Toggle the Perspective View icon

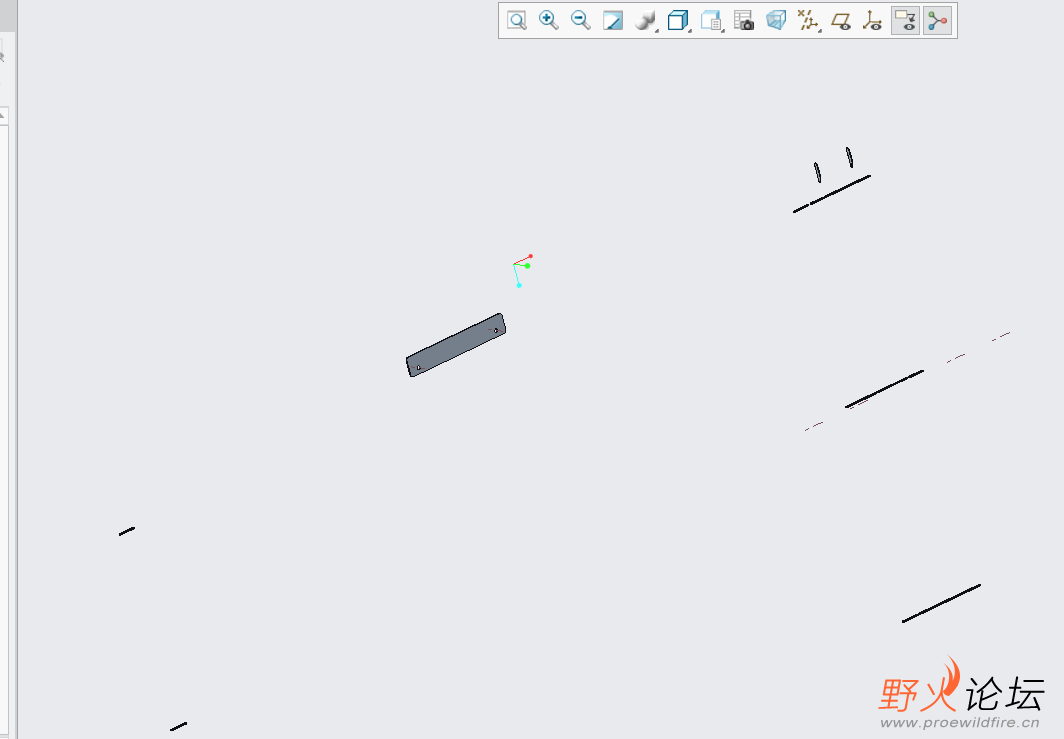776,20
